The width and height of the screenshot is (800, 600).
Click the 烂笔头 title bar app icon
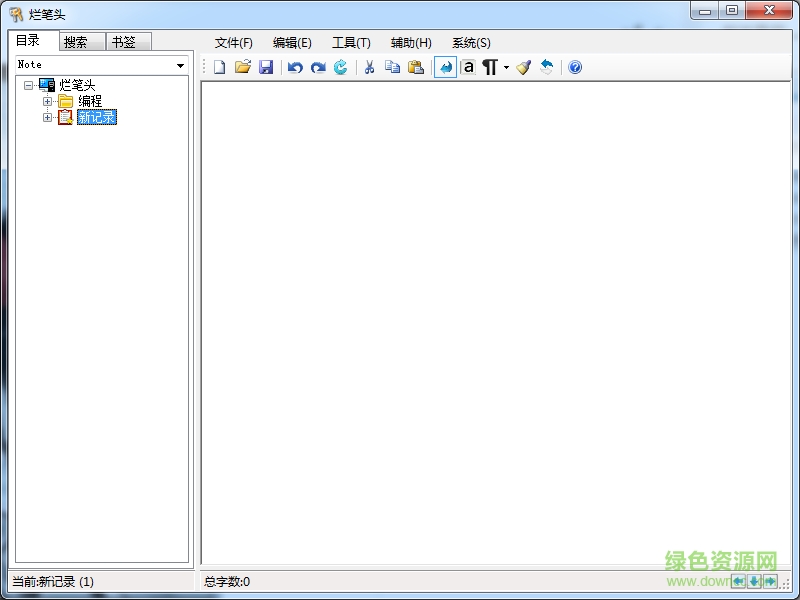tap(16, 14)
